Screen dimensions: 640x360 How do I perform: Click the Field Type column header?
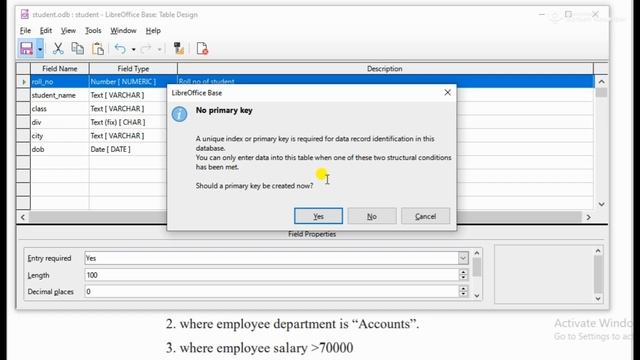coord(133,69)
